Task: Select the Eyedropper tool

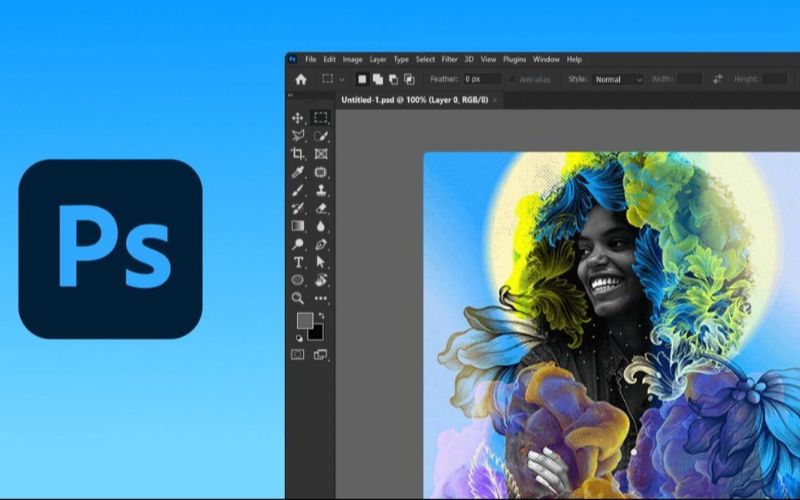Action: click(298, 172)
